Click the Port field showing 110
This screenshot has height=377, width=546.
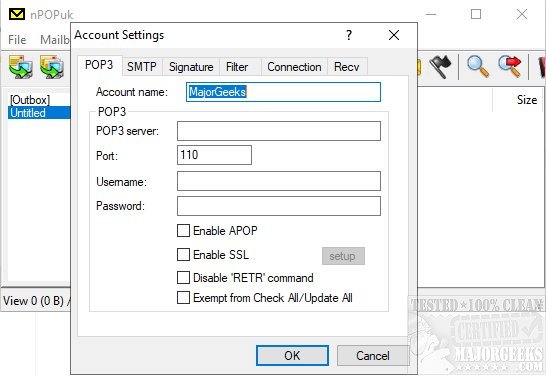(x=214, y=155)
